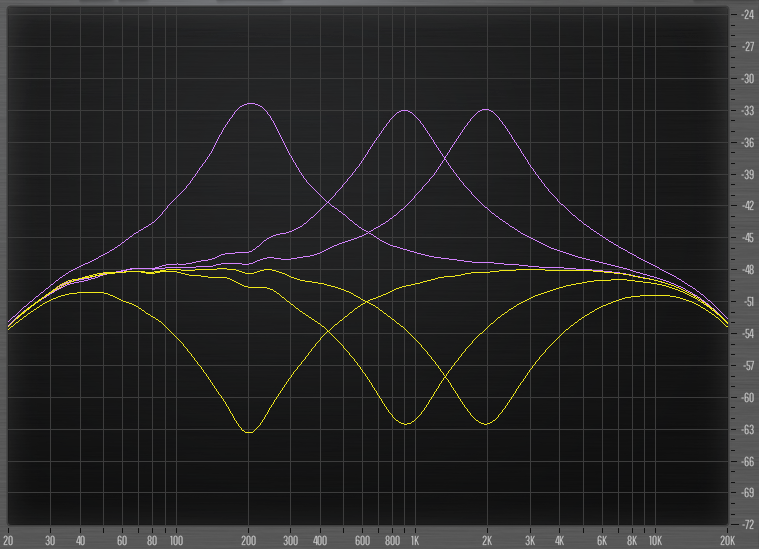Select the 800 Hz frequency axis label
The image size is (759, 549).
click(393, 541)
